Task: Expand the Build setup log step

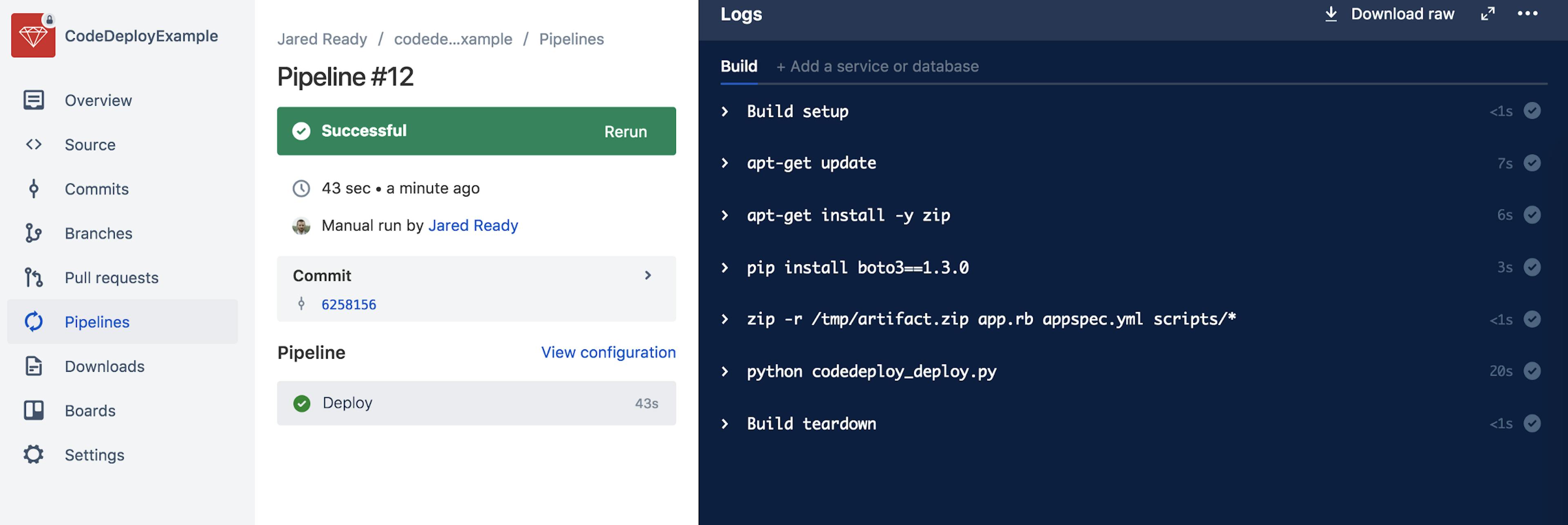Action: pyautogui.click(x=724, y=112)
